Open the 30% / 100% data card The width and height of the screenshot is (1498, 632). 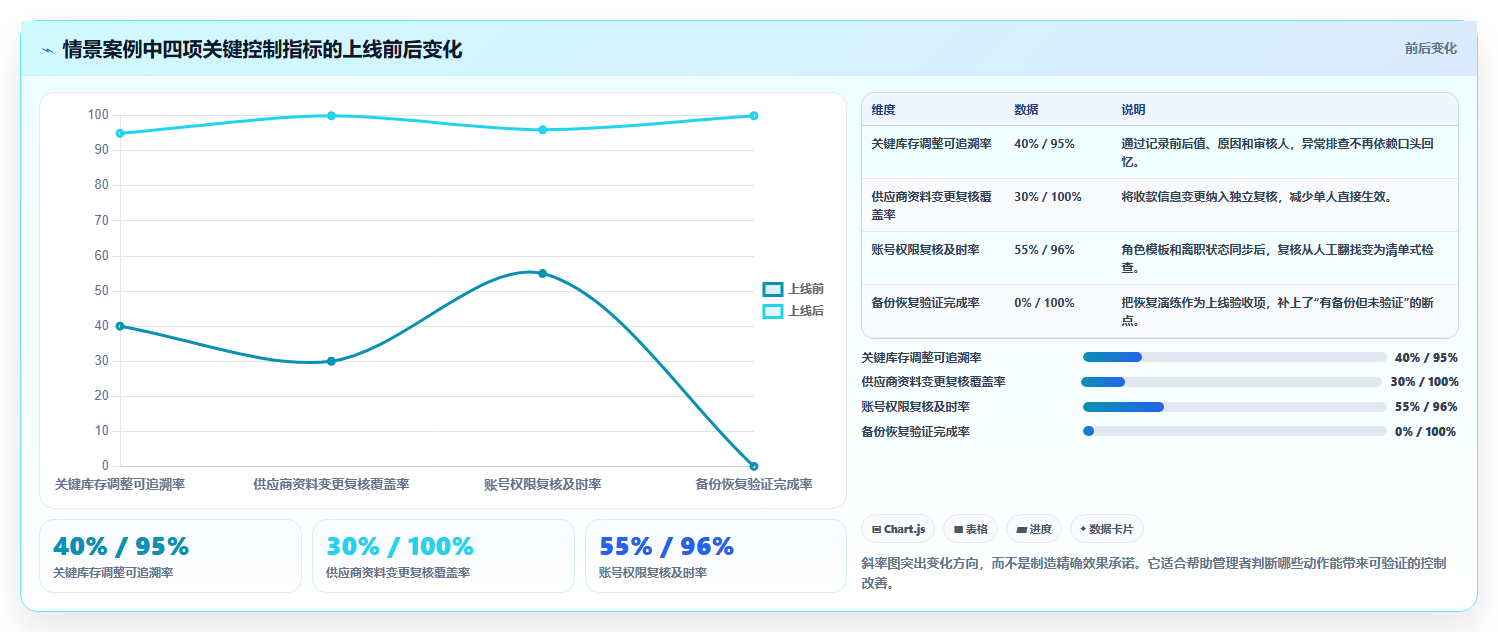click(x=443, y=556)
